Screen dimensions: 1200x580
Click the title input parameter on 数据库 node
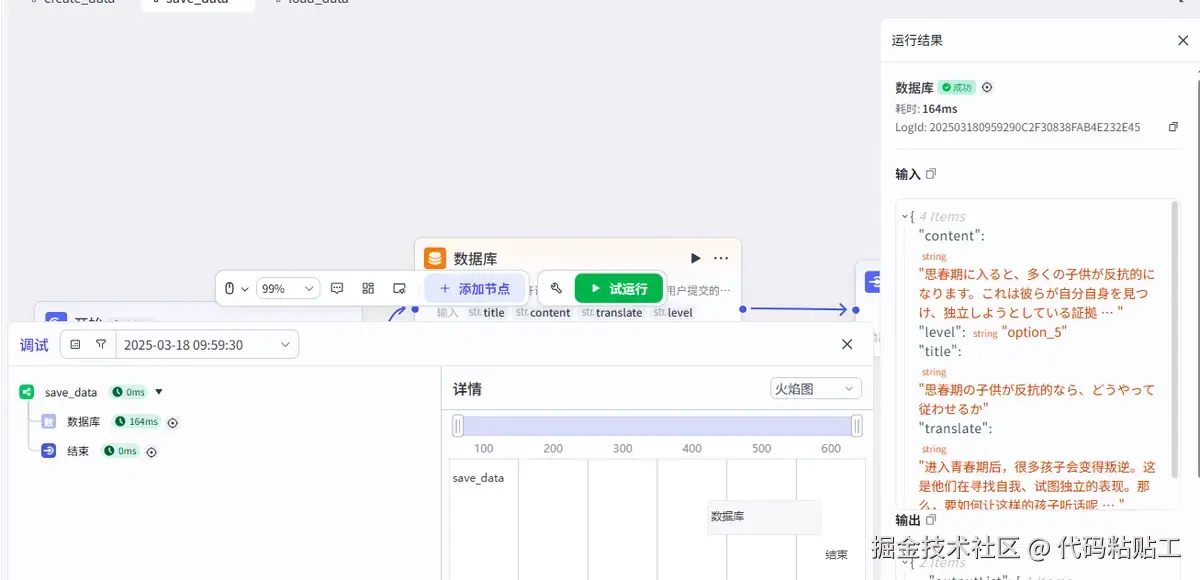pos(487,313)
